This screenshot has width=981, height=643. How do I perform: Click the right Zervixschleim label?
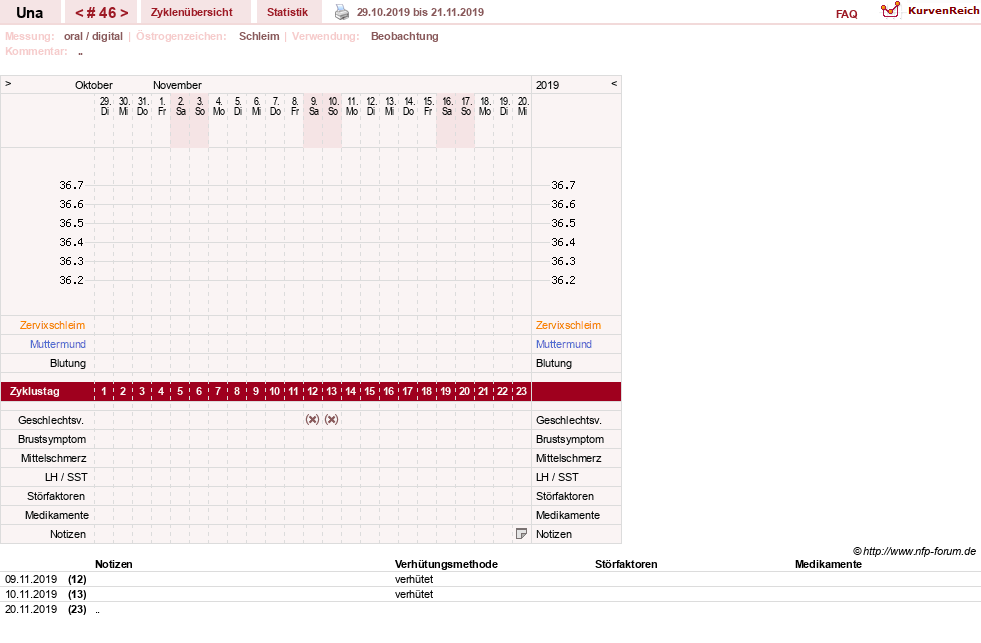click(568, 325)
